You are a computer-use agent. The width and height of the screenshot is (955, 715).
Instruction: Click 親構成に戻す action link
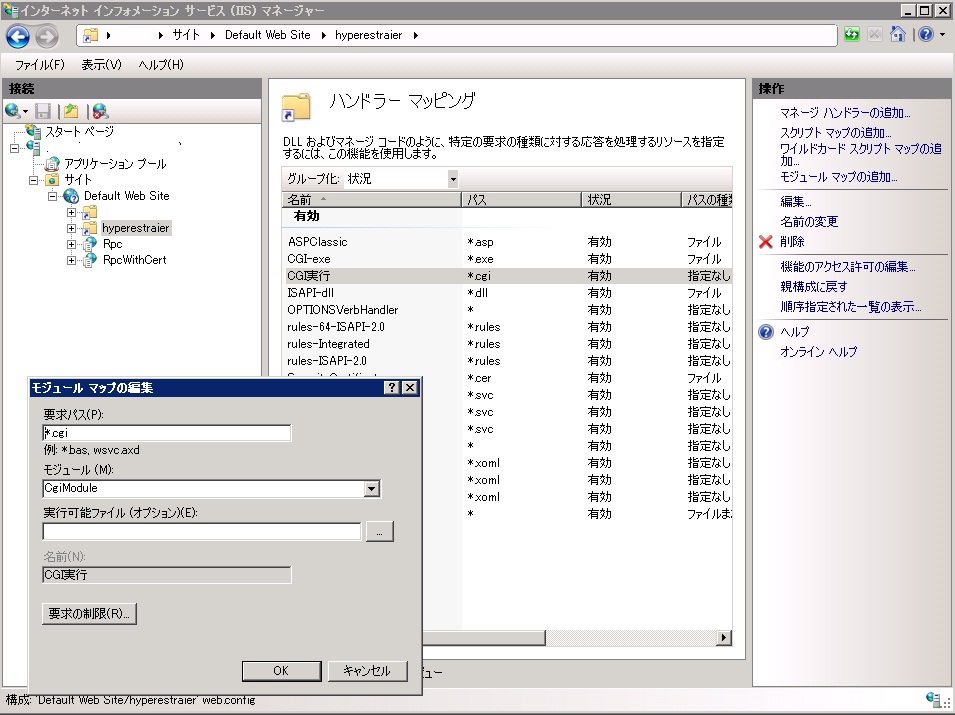(814, 287)
